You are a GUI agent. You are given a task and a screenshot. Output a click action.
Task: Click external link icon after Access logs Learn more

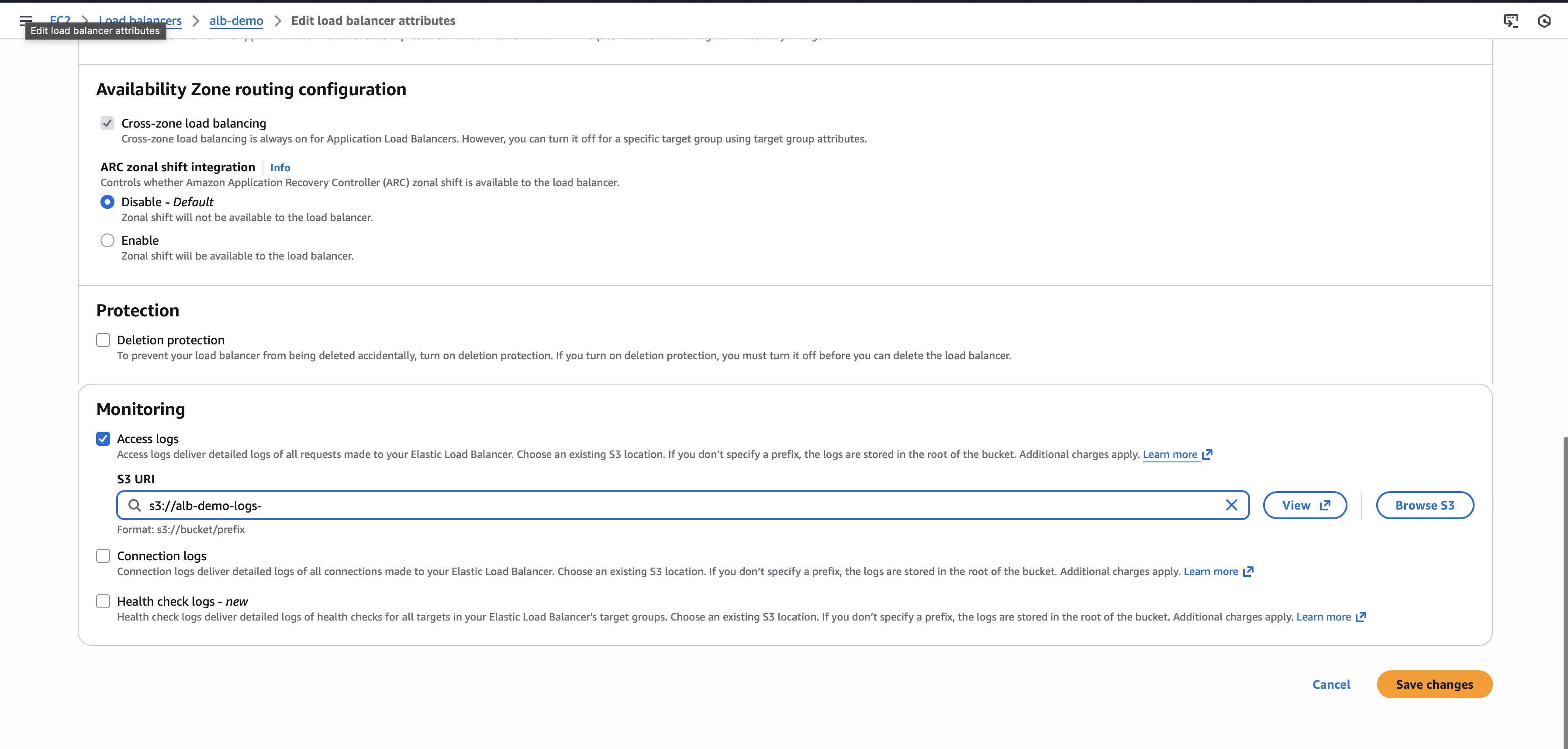pos(1207,454)
